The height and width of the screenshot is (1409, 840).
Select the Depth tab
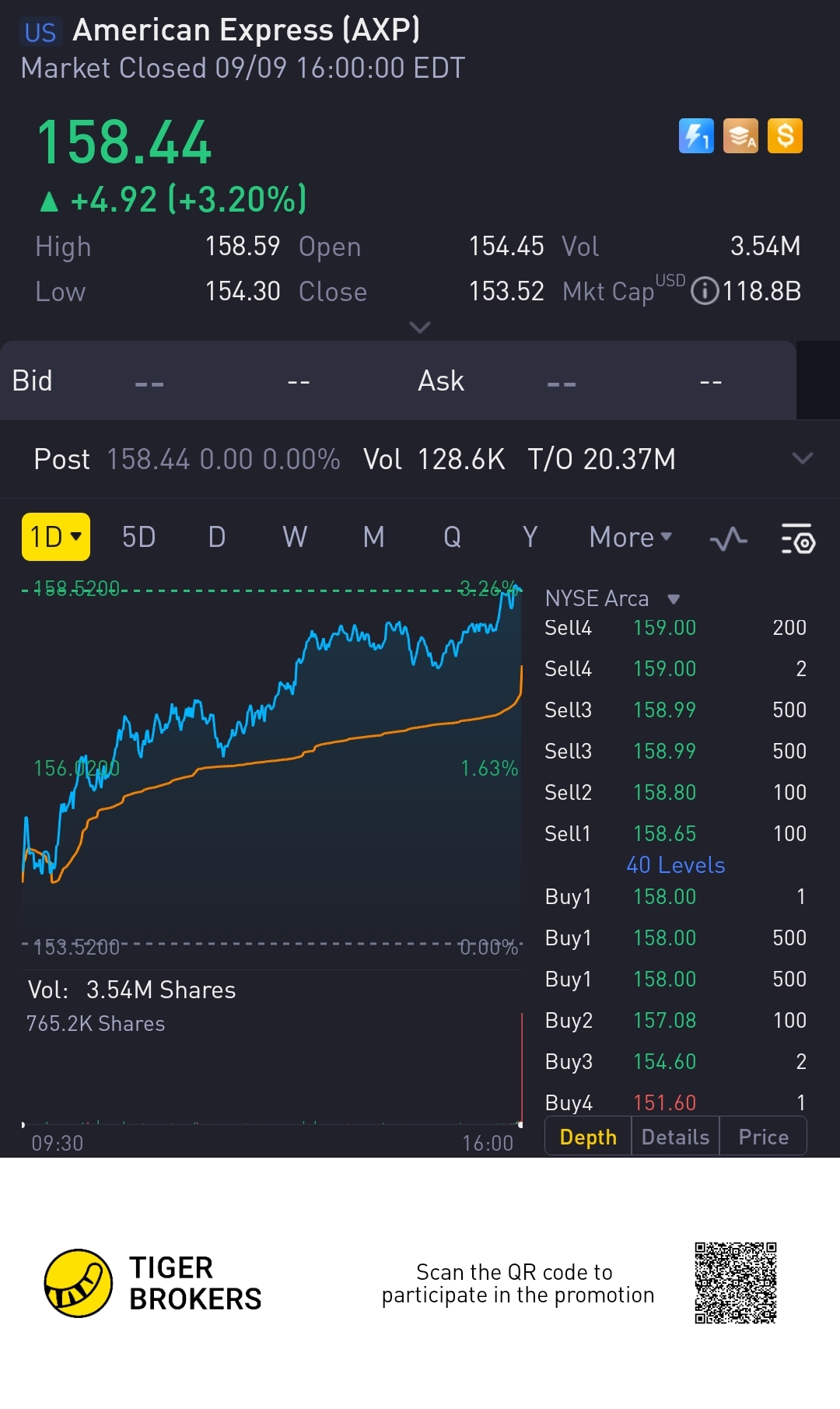pos(588,1137)
